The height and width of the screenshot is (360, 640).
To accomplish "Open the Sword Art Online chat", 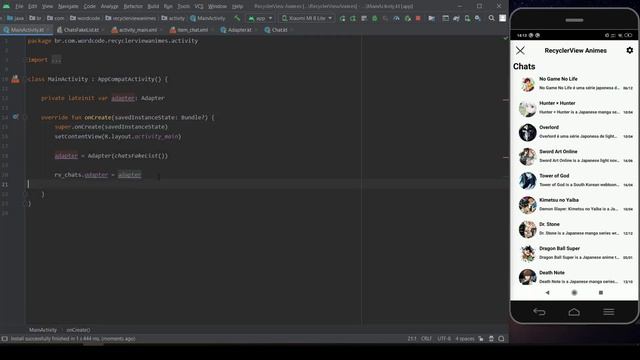I will point(574,156).
